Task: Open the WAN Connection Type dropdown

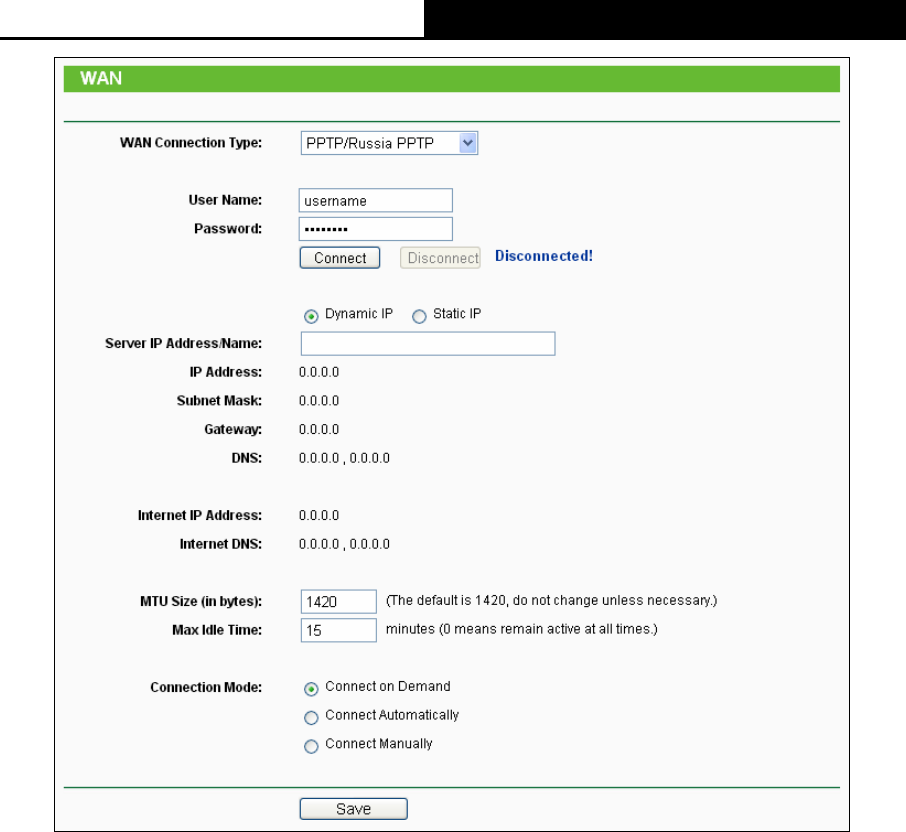Action: (x=389, y=143)
